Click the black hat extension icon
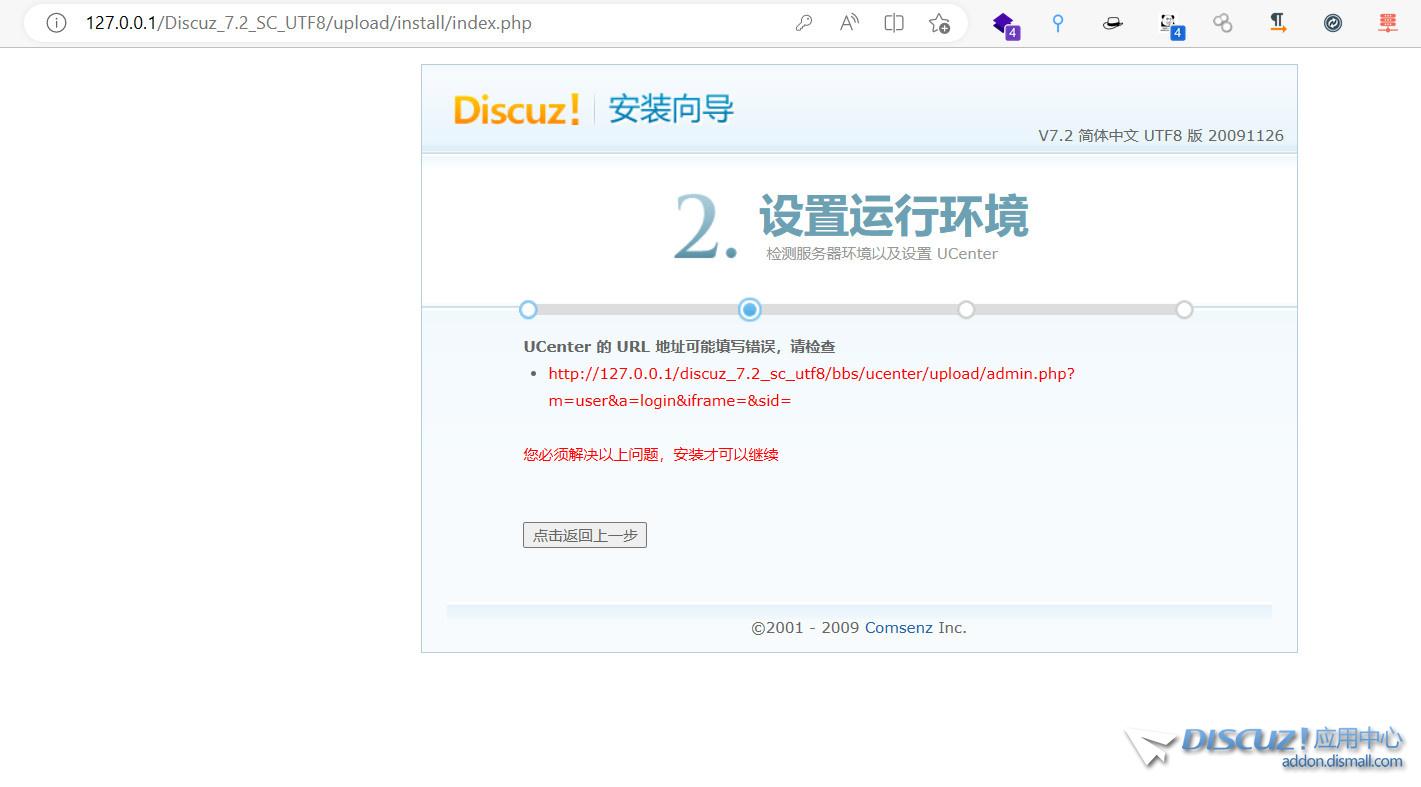Viewport: 1421px width, 787px height. pyautogui.click(x=1112, y=22)
